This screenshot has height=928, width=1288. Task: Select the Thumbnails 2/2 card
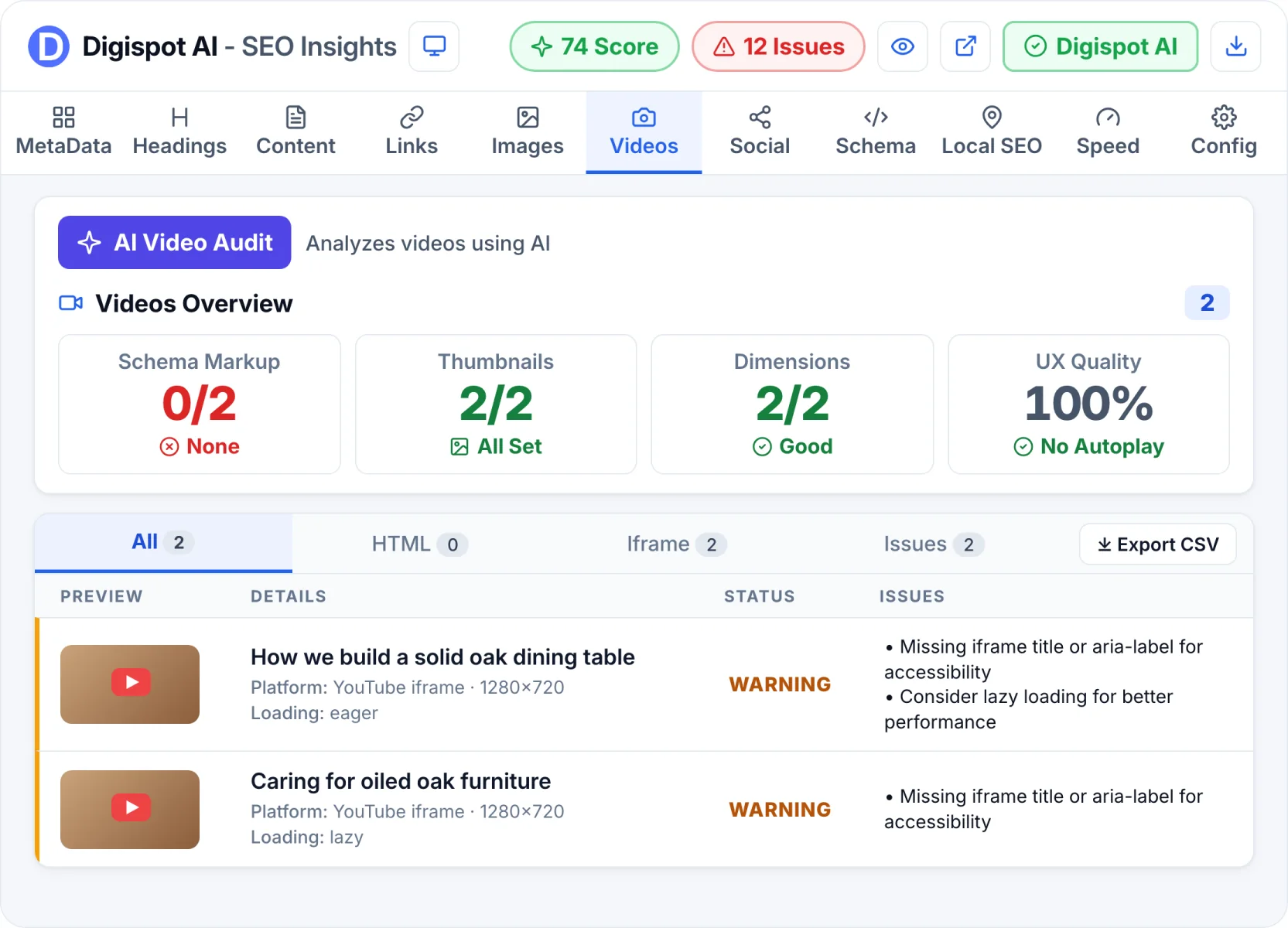(496, 404)
